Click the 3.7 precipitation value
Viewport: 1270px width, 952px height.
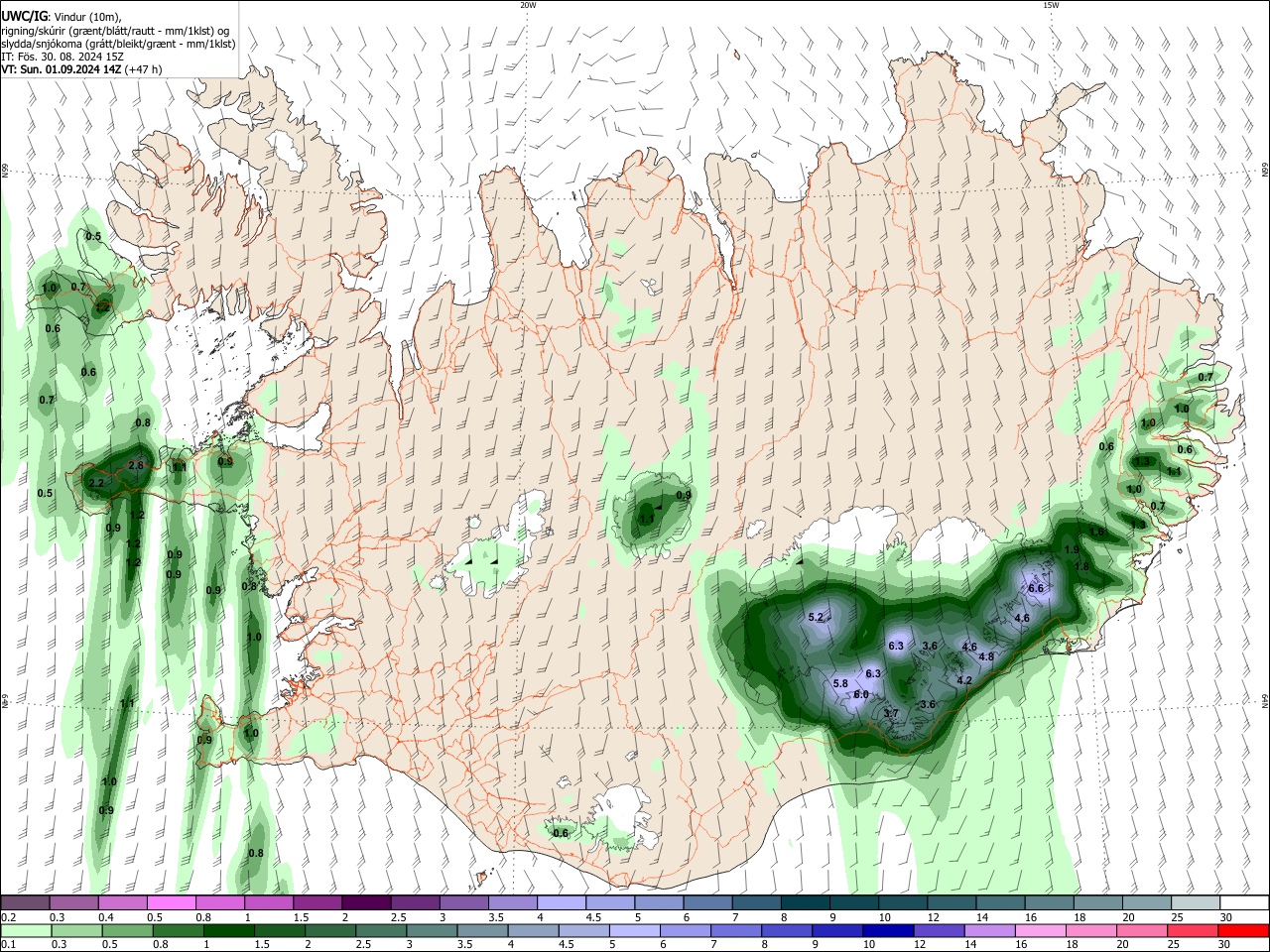click(x=891, y=713)
